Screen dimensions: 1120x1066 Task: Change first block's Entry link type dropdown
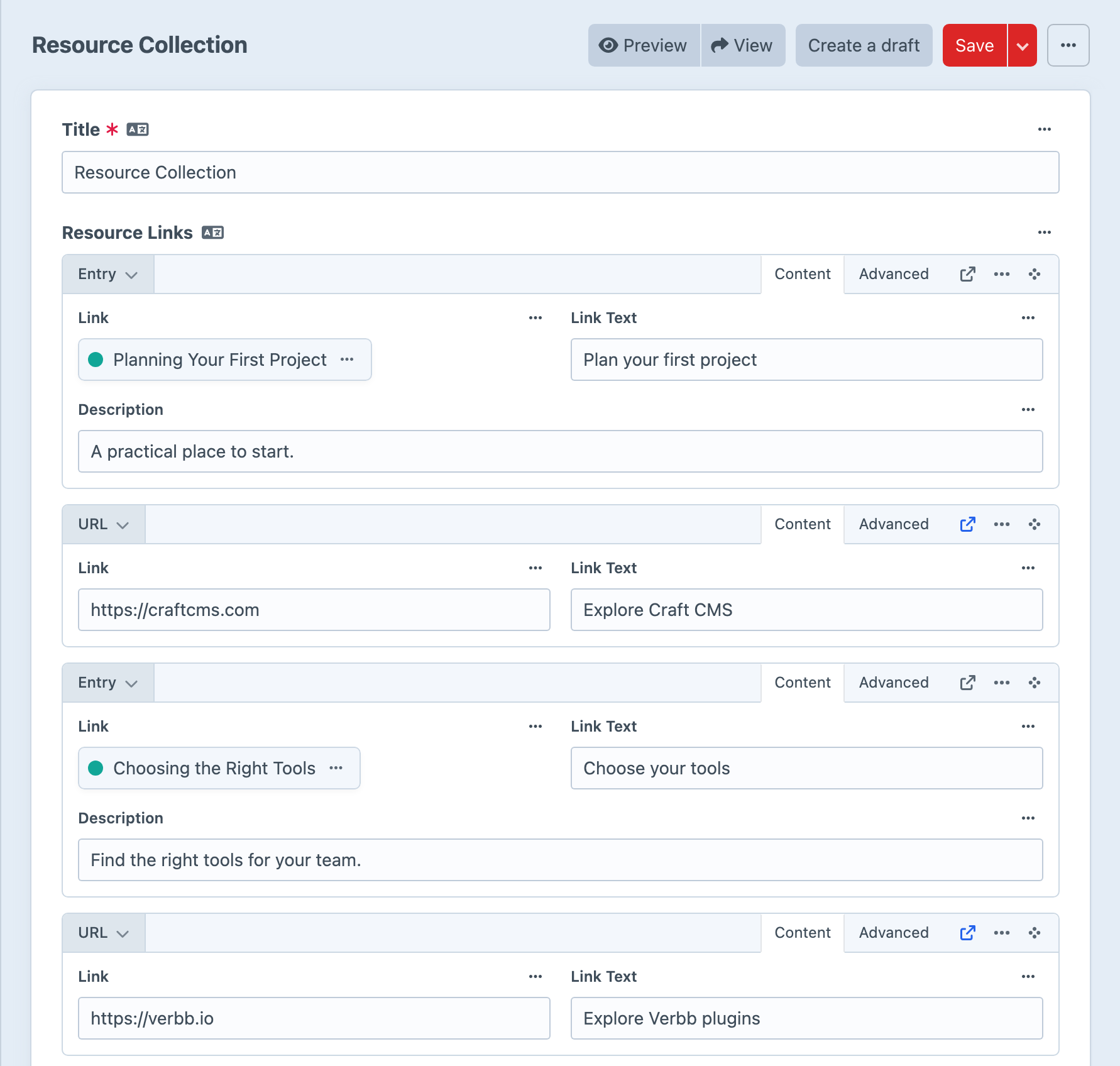108,274
